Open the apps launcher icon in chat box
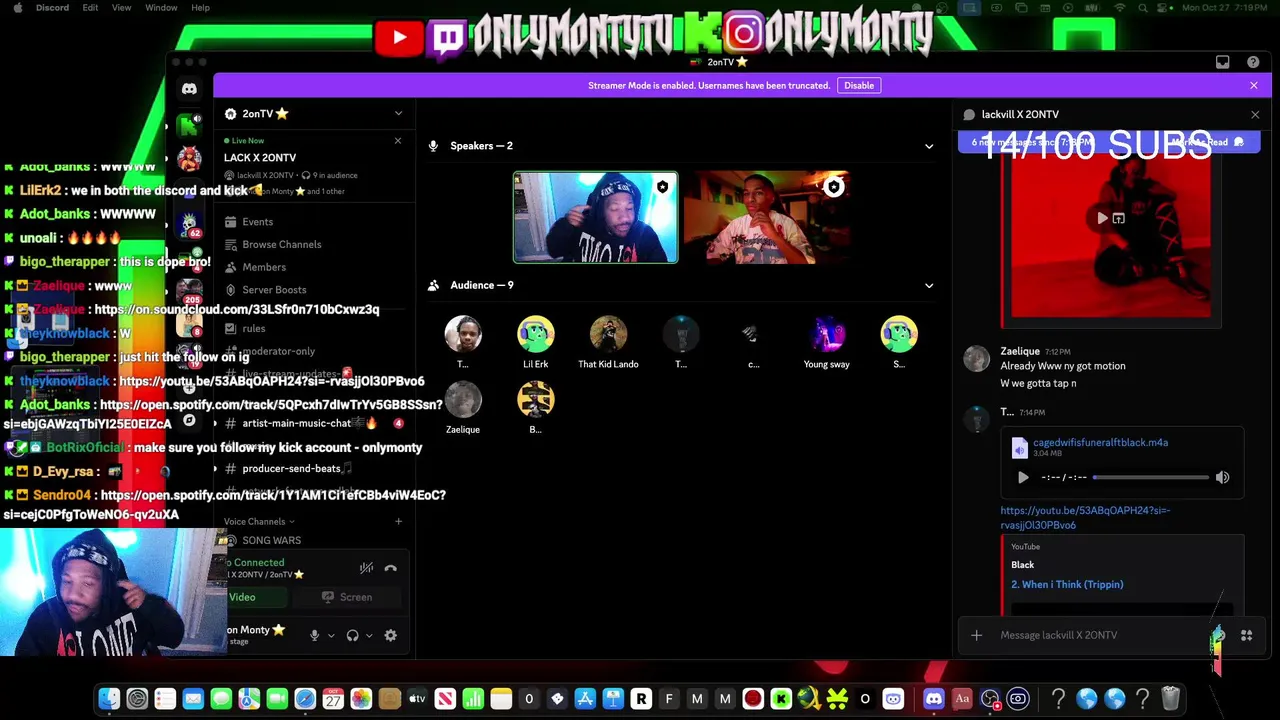This screenshot has width=1280, height=720. [1246, 635]
